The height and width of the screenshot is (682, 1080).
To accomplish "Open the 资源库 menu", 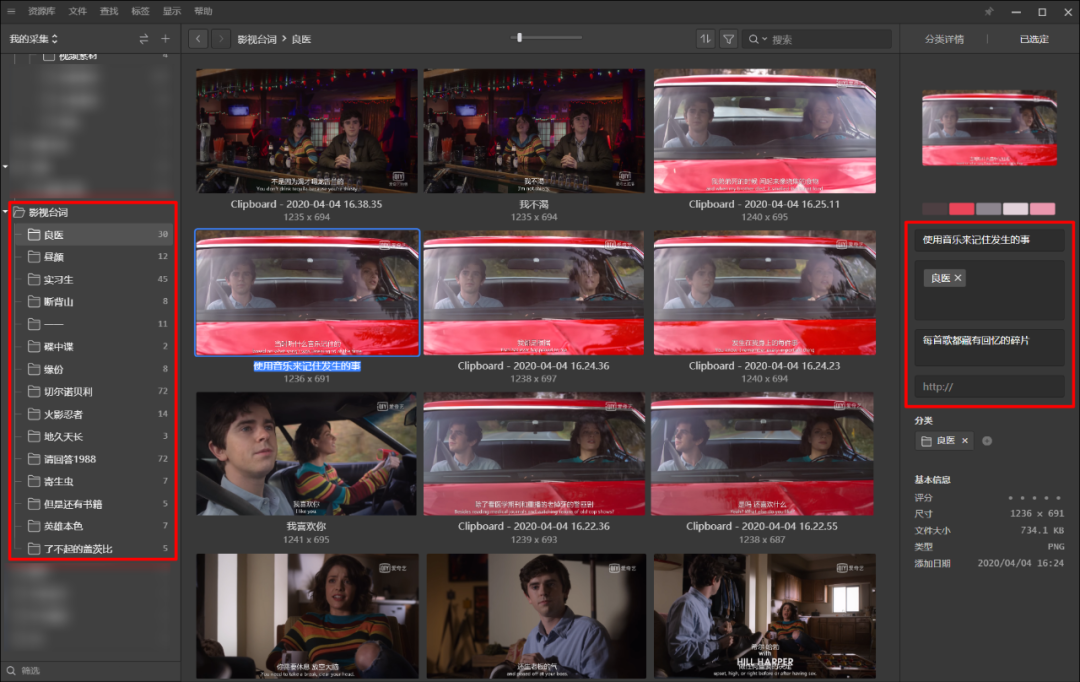I will coord(41,11).
